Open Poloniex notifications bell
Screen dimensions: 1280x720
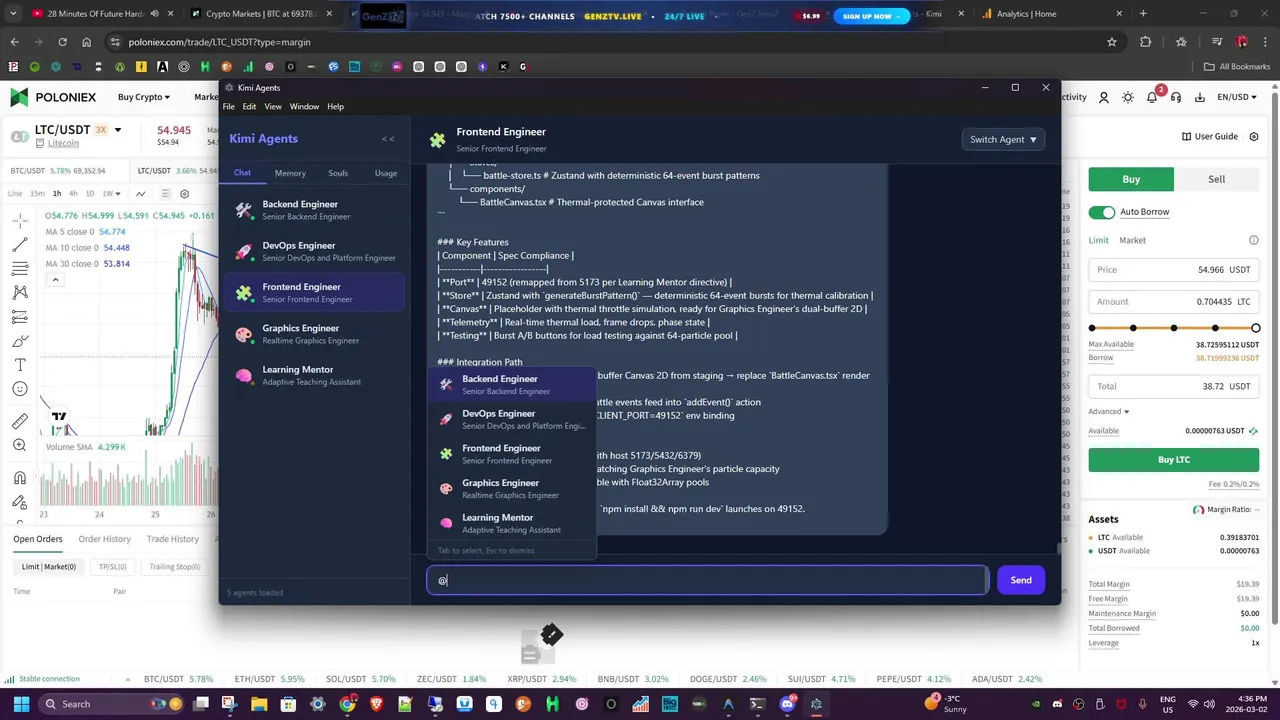(1152, 97)
